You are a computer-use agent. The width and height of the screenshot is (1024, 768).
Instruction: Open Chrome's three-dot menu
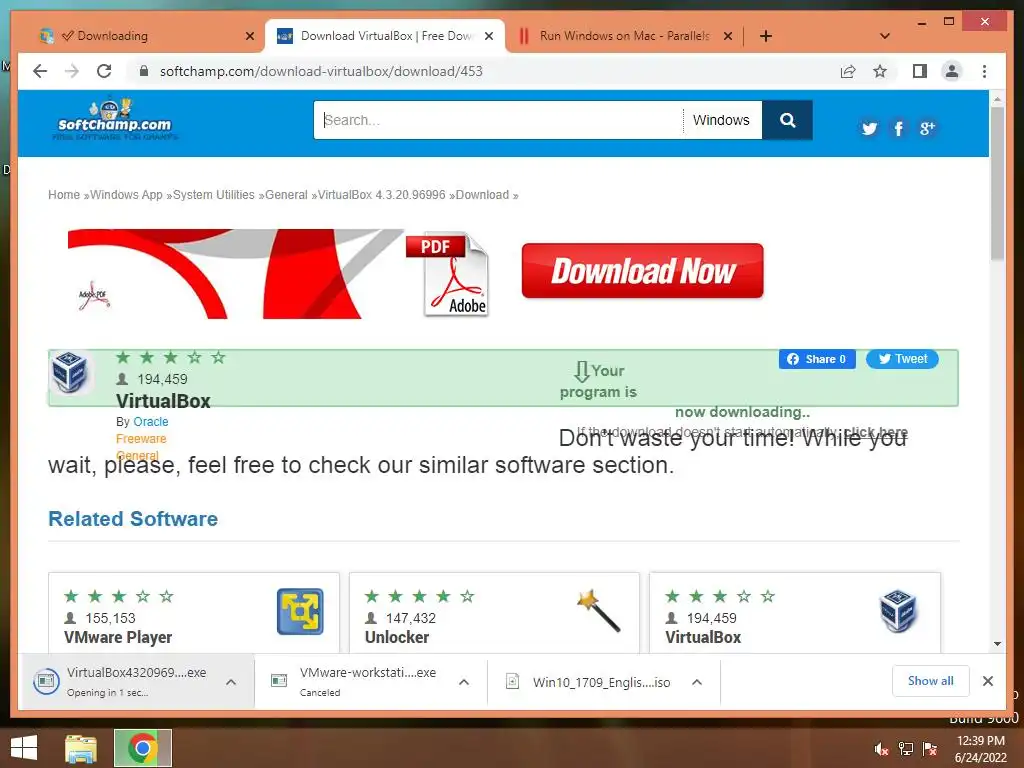click(x=984, y=71)
